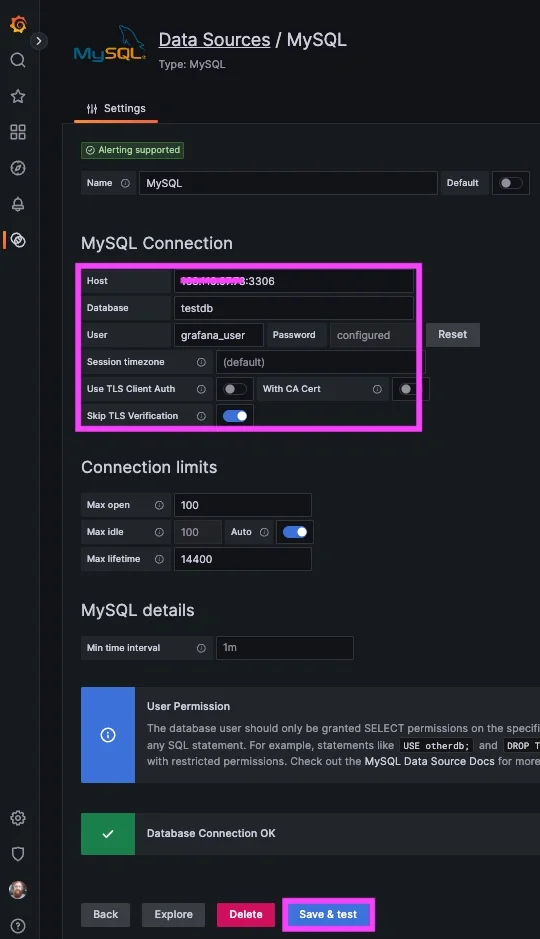Show info for the Auto option

coord(264,532)
